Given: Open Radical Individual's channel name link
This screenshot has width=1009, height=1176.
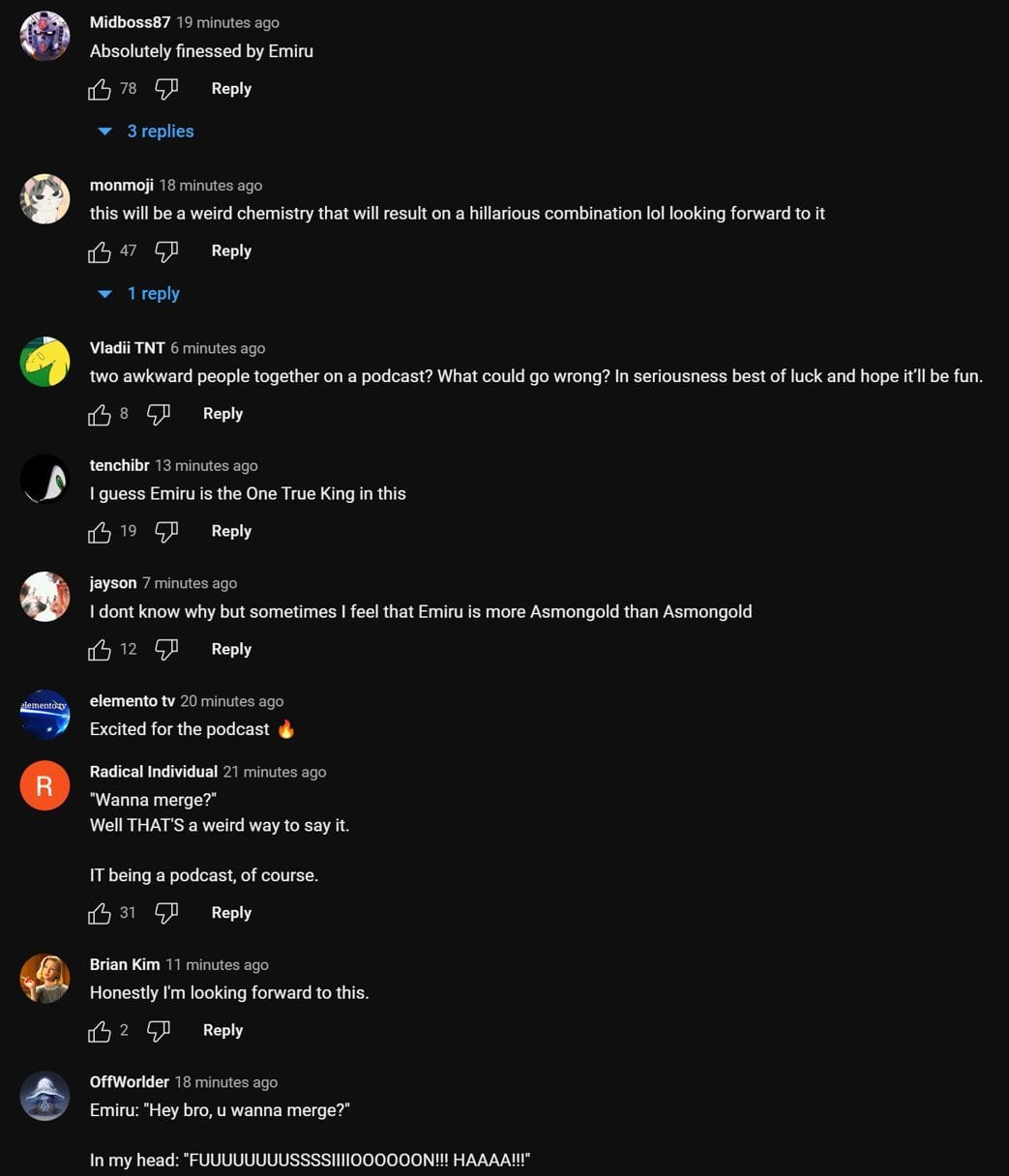Looking at the screenshot, I should (x=153, y=772).
